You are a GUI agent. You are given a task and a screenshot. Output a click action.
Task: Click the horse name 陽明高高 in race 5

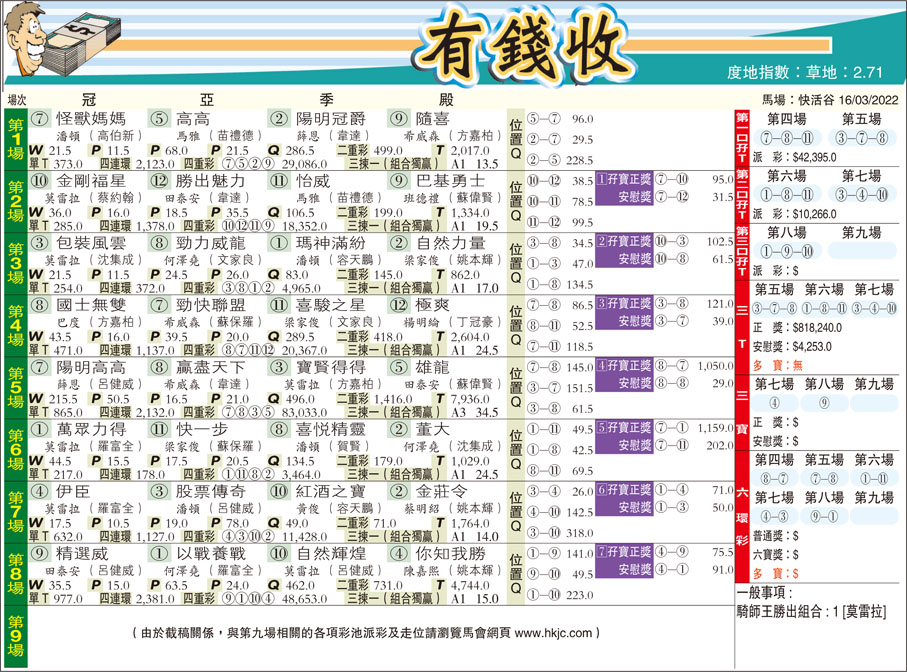[91, 366]
